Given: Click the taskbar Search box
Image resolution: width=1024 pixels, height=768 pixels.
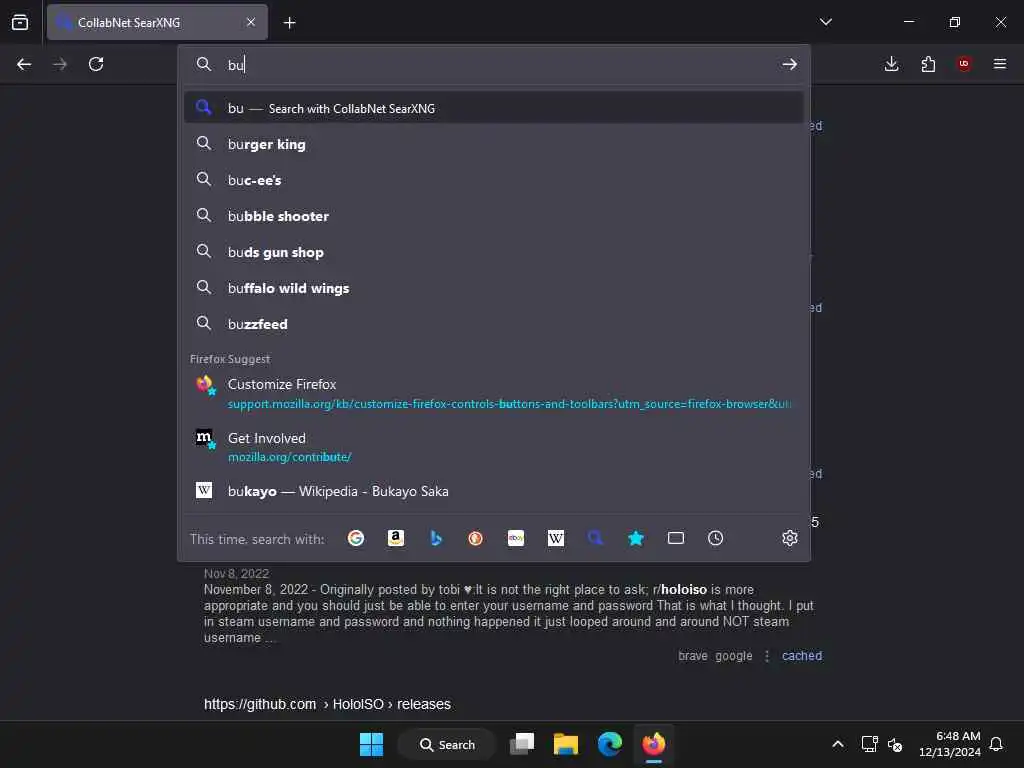Looking at the screenshot, I should tap(447, 744).
